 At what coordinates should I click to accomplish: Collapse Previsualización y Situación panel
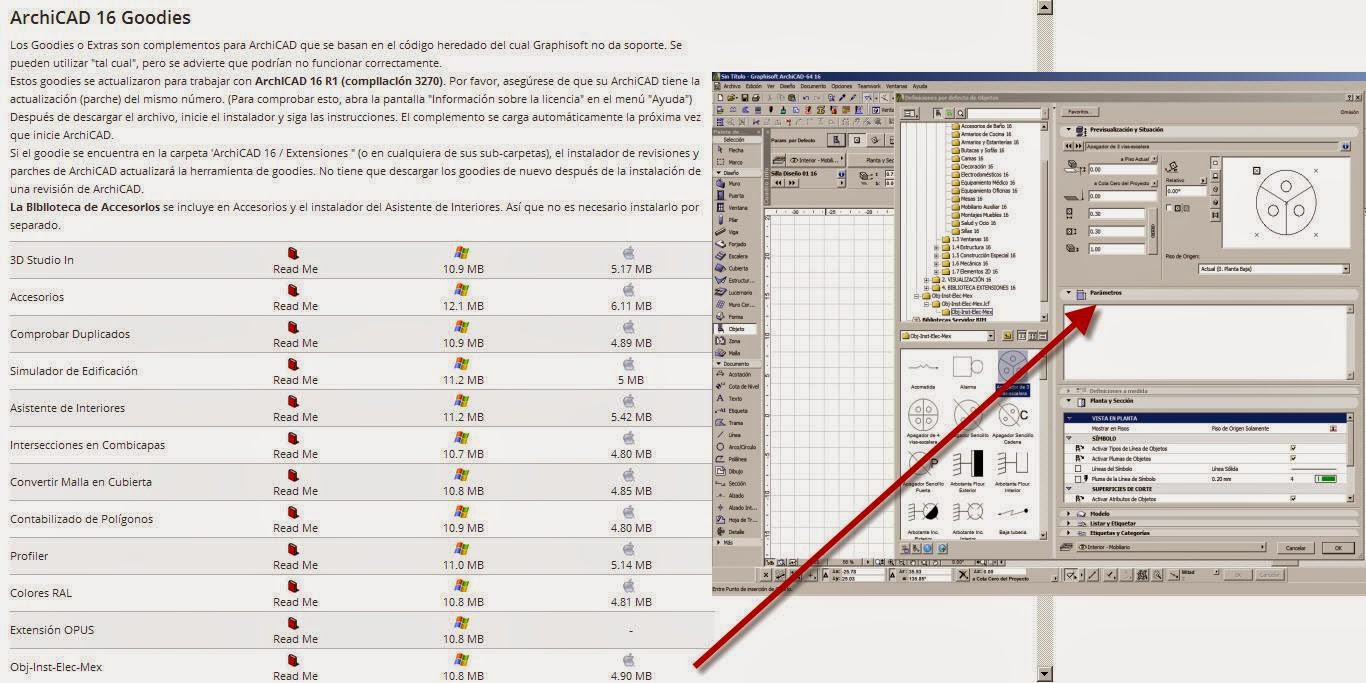tap(1068, 129)
